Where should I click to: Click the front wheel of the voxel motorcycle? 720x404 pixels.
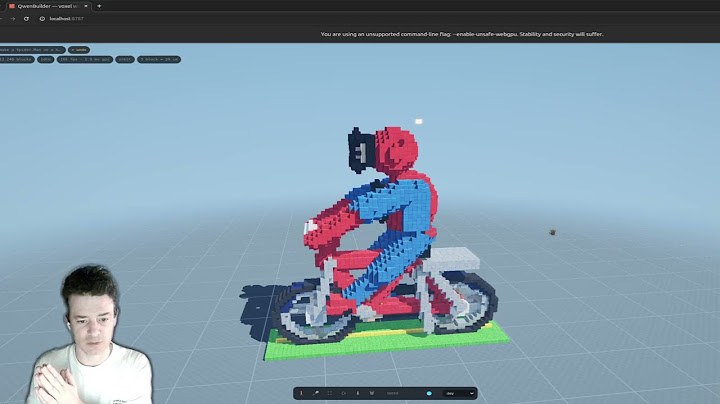tap(314, 312)
